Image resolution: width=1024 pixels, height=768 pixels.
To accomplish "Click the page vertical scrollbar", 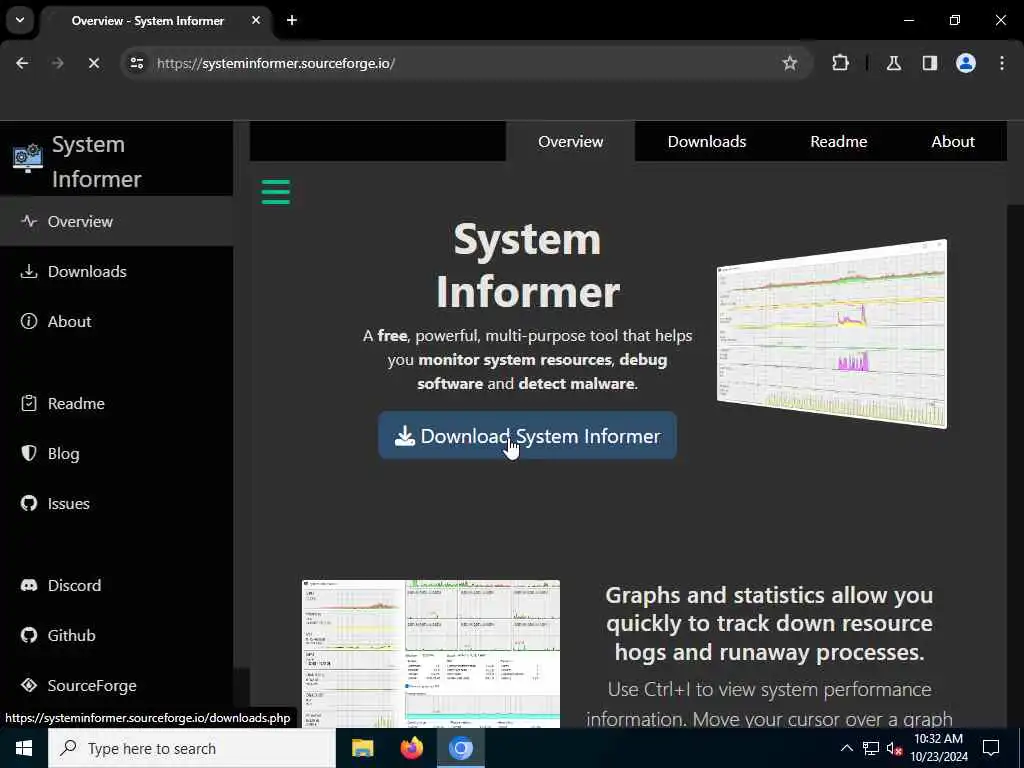I will coord(1015,424).
